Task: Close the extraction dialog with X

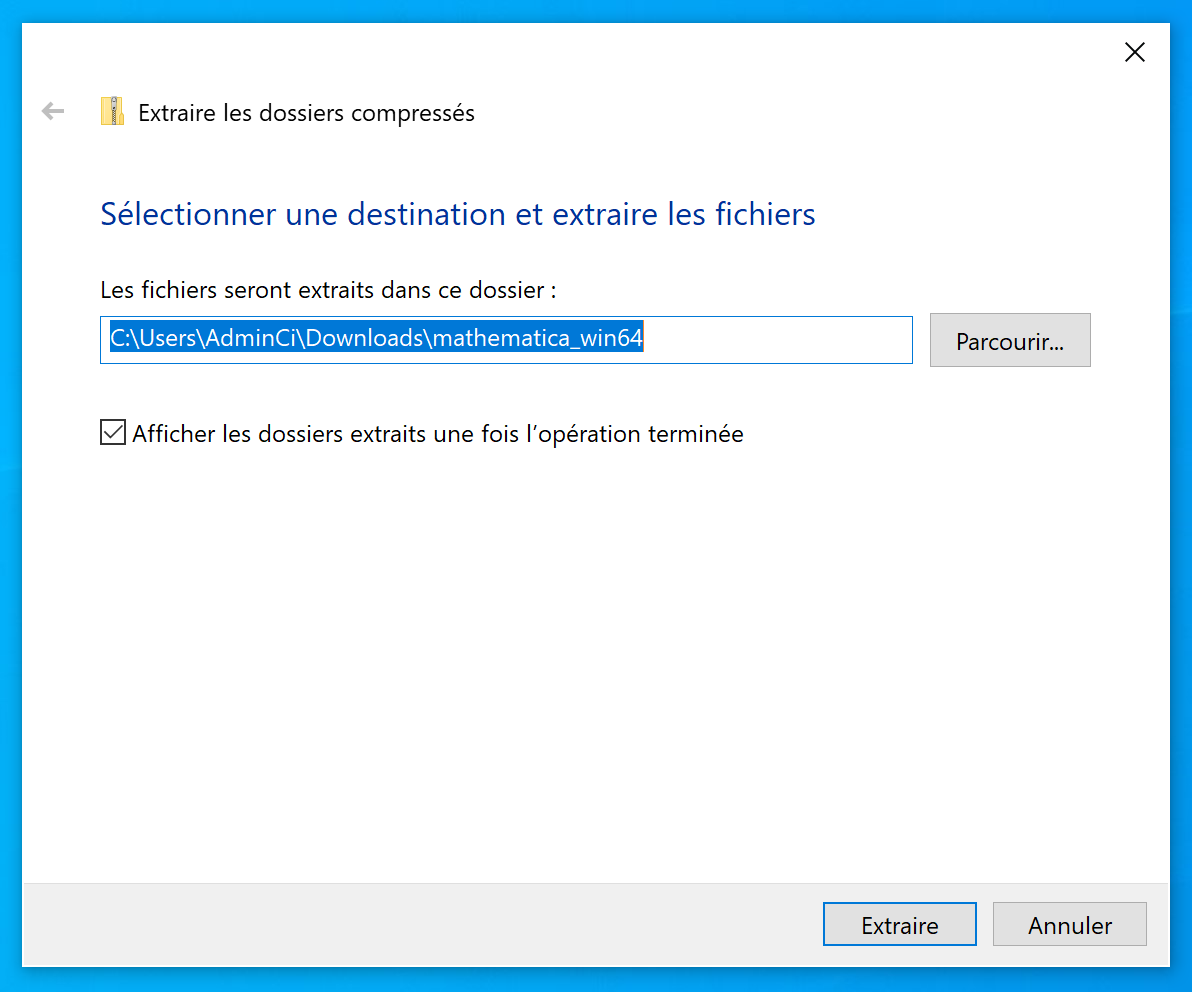Action: coord(1134,53)
